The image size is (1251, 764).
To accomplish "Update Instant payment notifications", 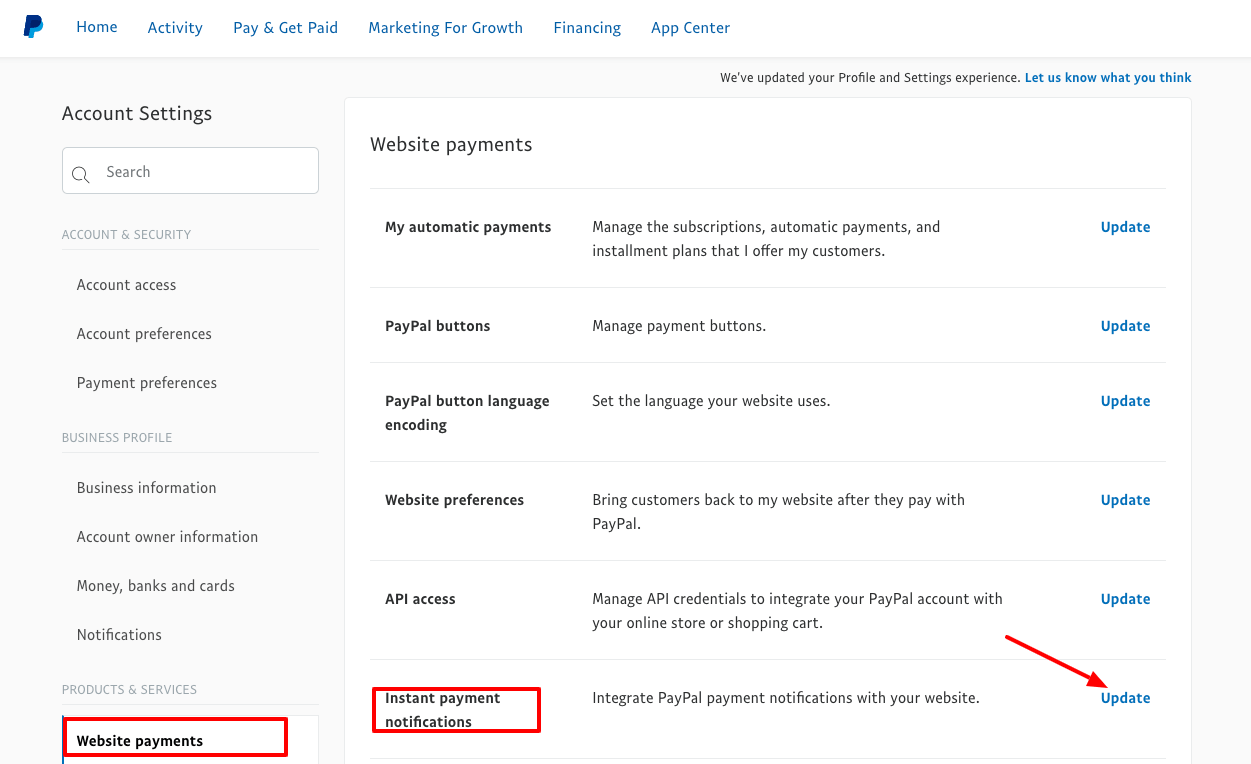I will pos(1125,697).
